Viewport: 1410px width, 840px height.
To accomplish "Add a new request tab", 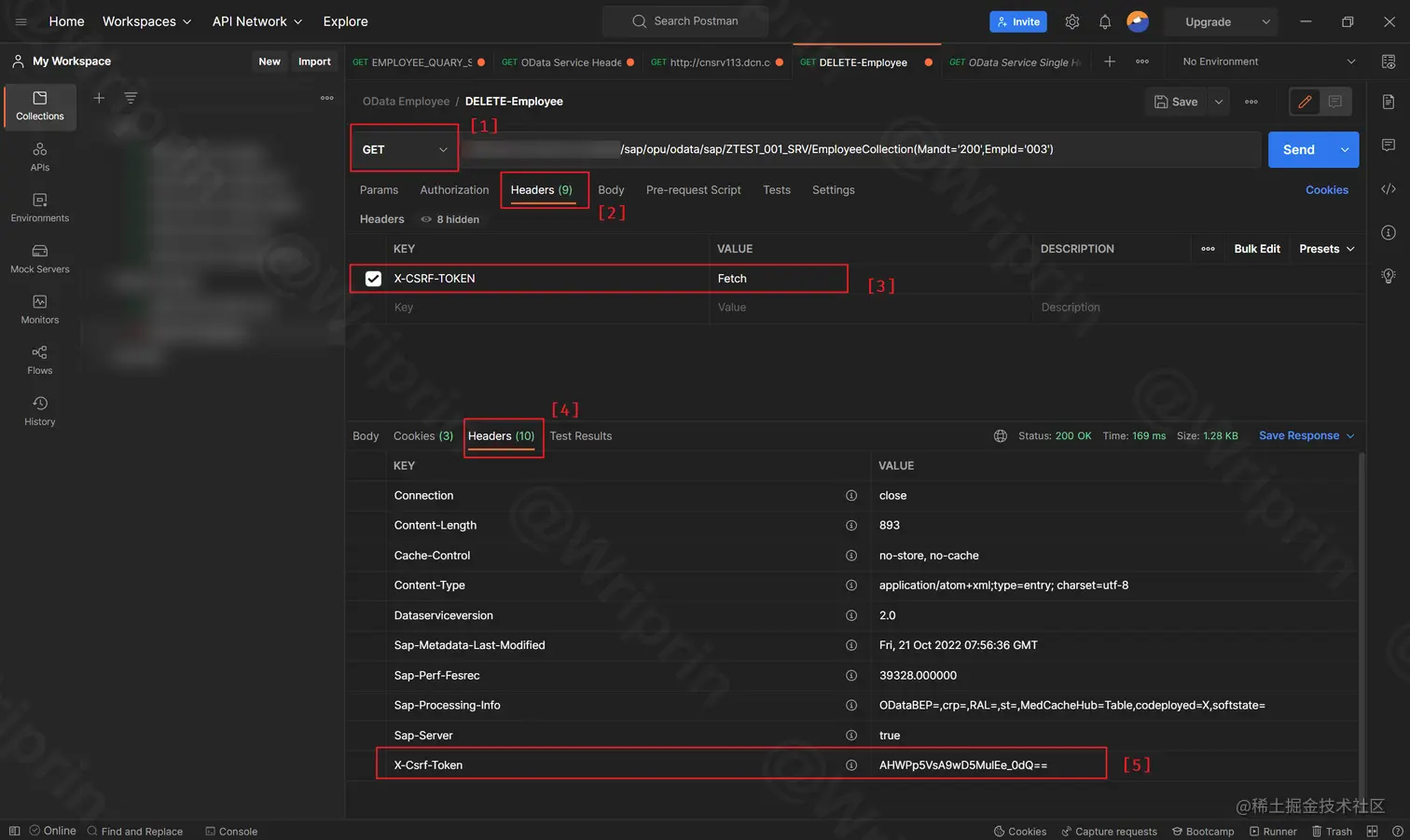I will (x=1110, y=62).
